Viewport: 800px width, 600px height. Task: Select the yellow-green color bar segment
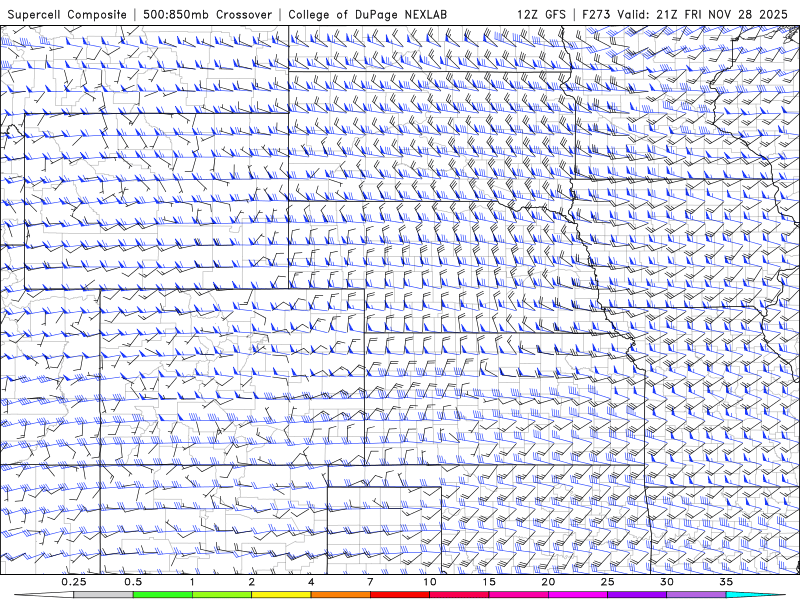[x=222, y=595]
